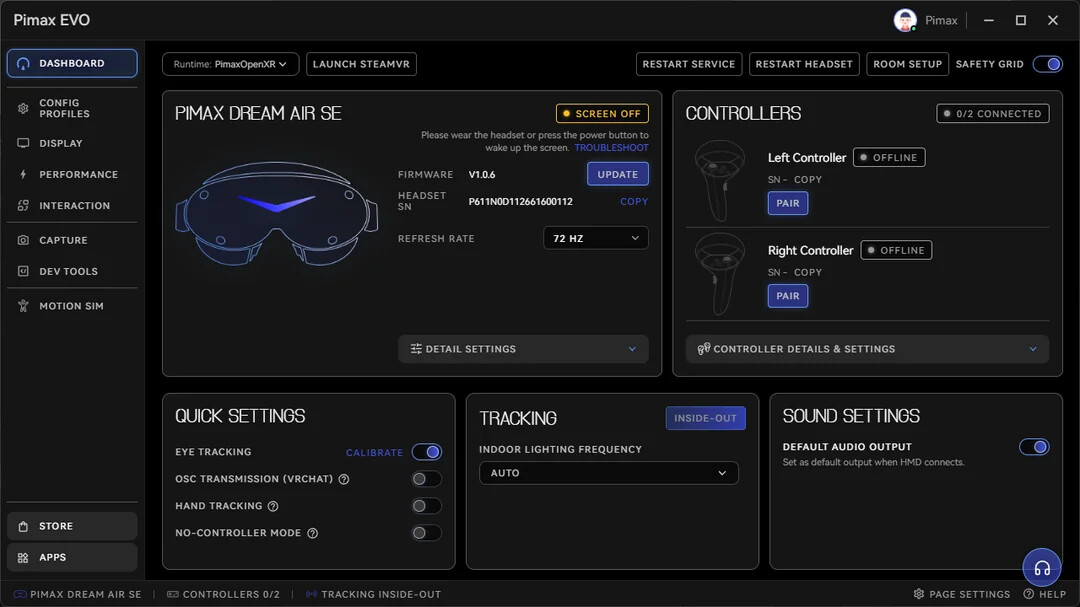This screenshot has height=607, width=1080.
Task: Click the Apps grid icon
Action: click(23, 557)
